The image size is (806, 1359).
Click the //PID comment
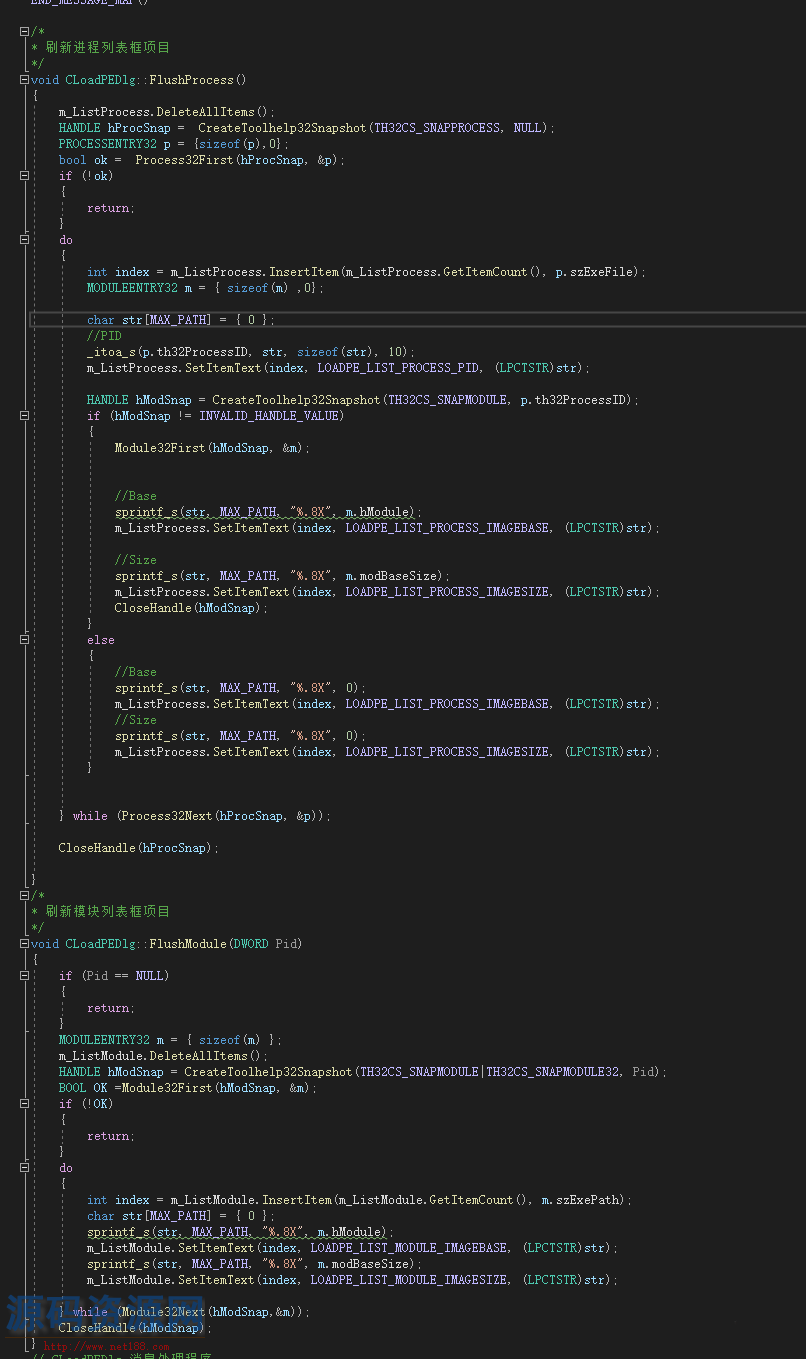[104, 336]
